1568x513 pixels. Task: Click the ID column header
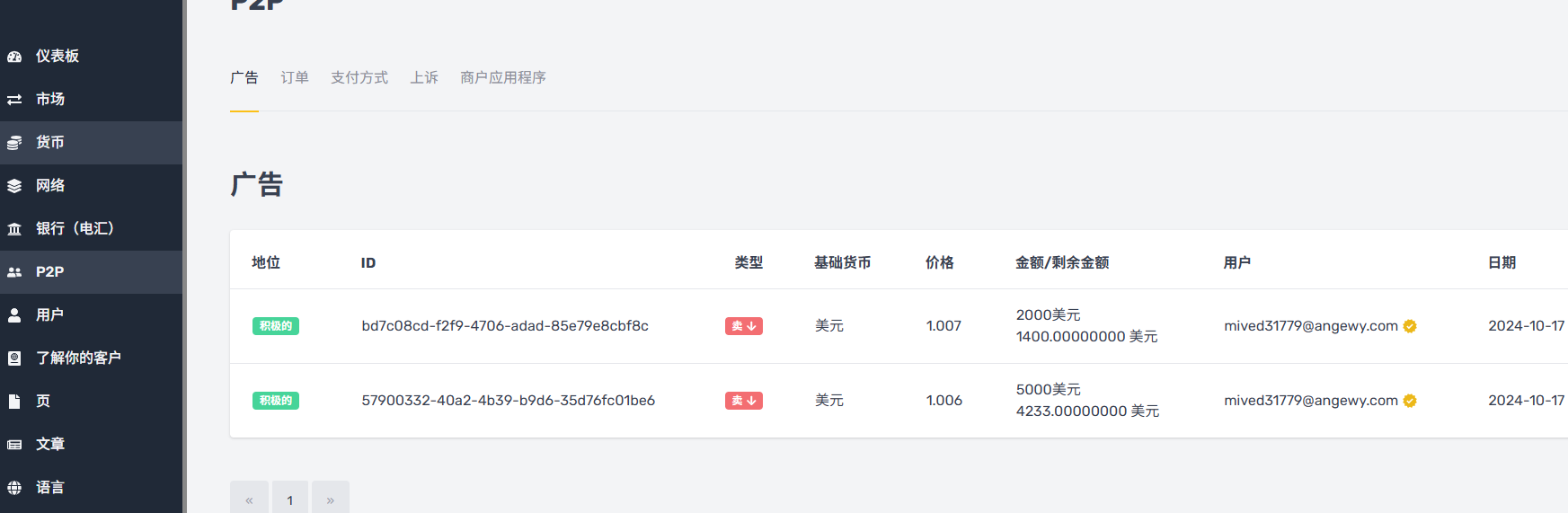pos(368,263)
